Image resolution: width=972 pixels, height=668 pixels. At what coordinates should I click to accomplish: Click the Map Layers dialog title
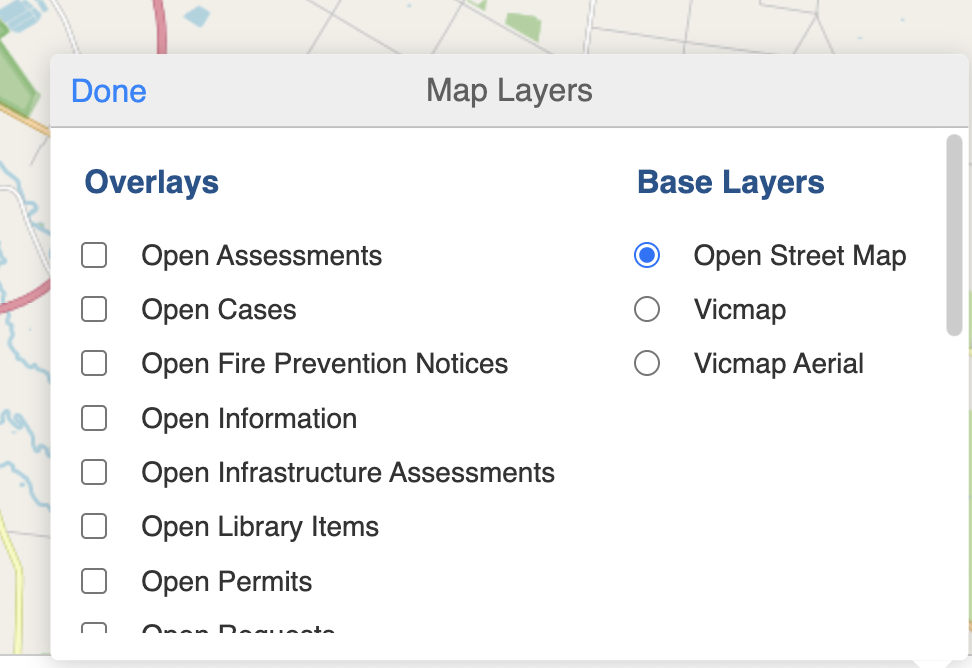click(x=509, y=91)
